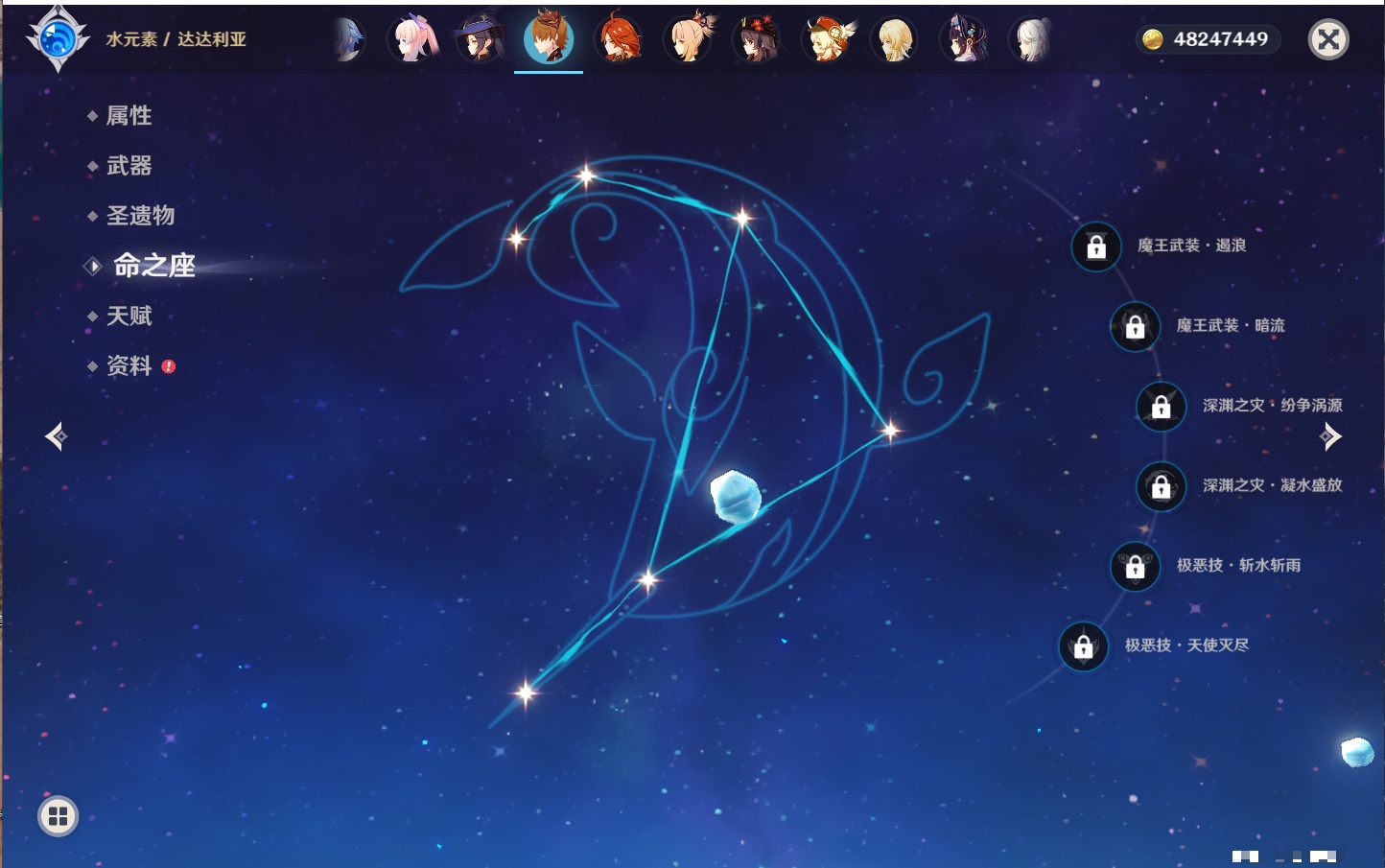
Task: Select the pink-haired character avatar
Action: tap(412, 39)
